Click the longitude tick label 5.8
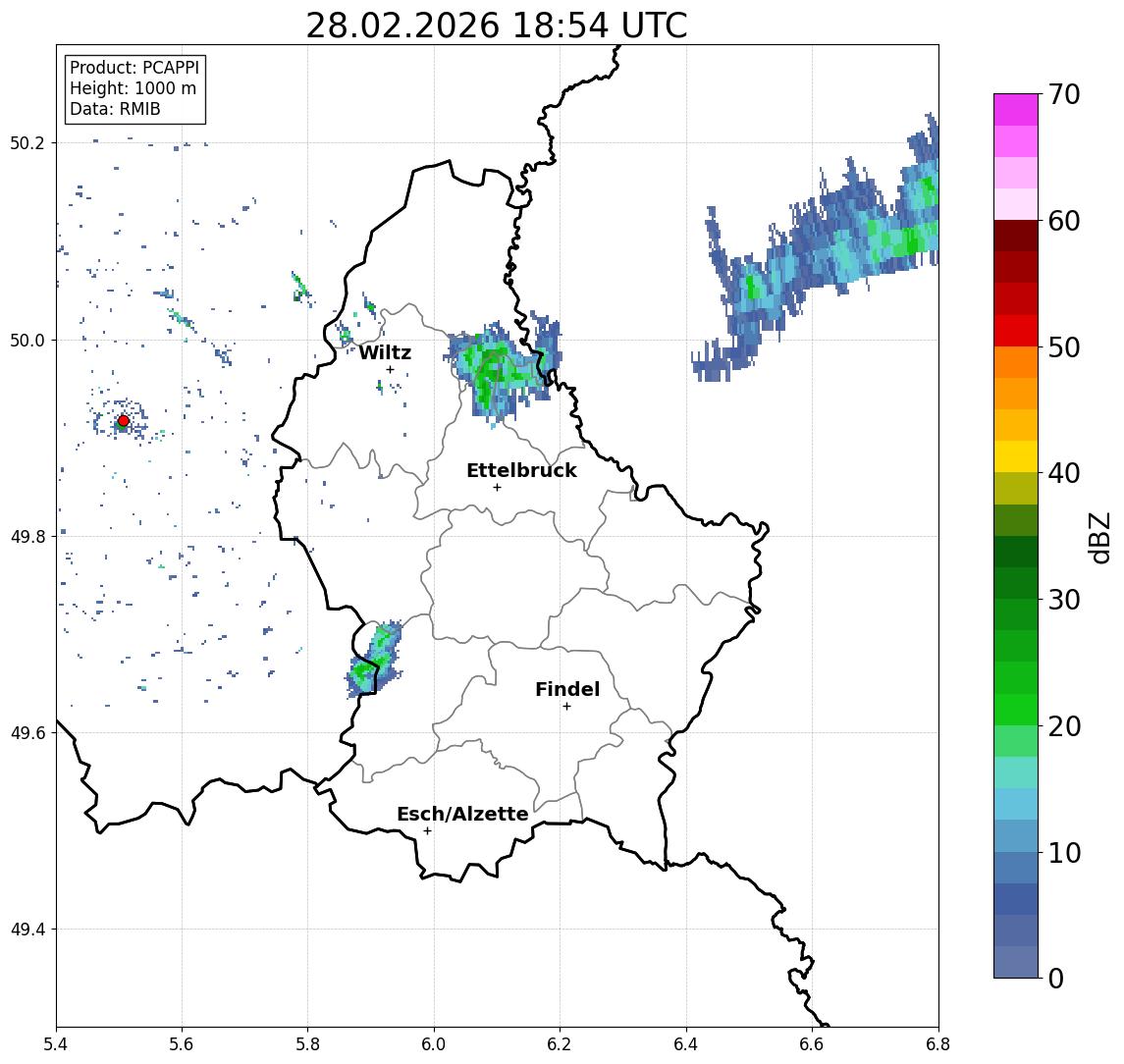The image size is (1124, 1064). click(308, 1044)
